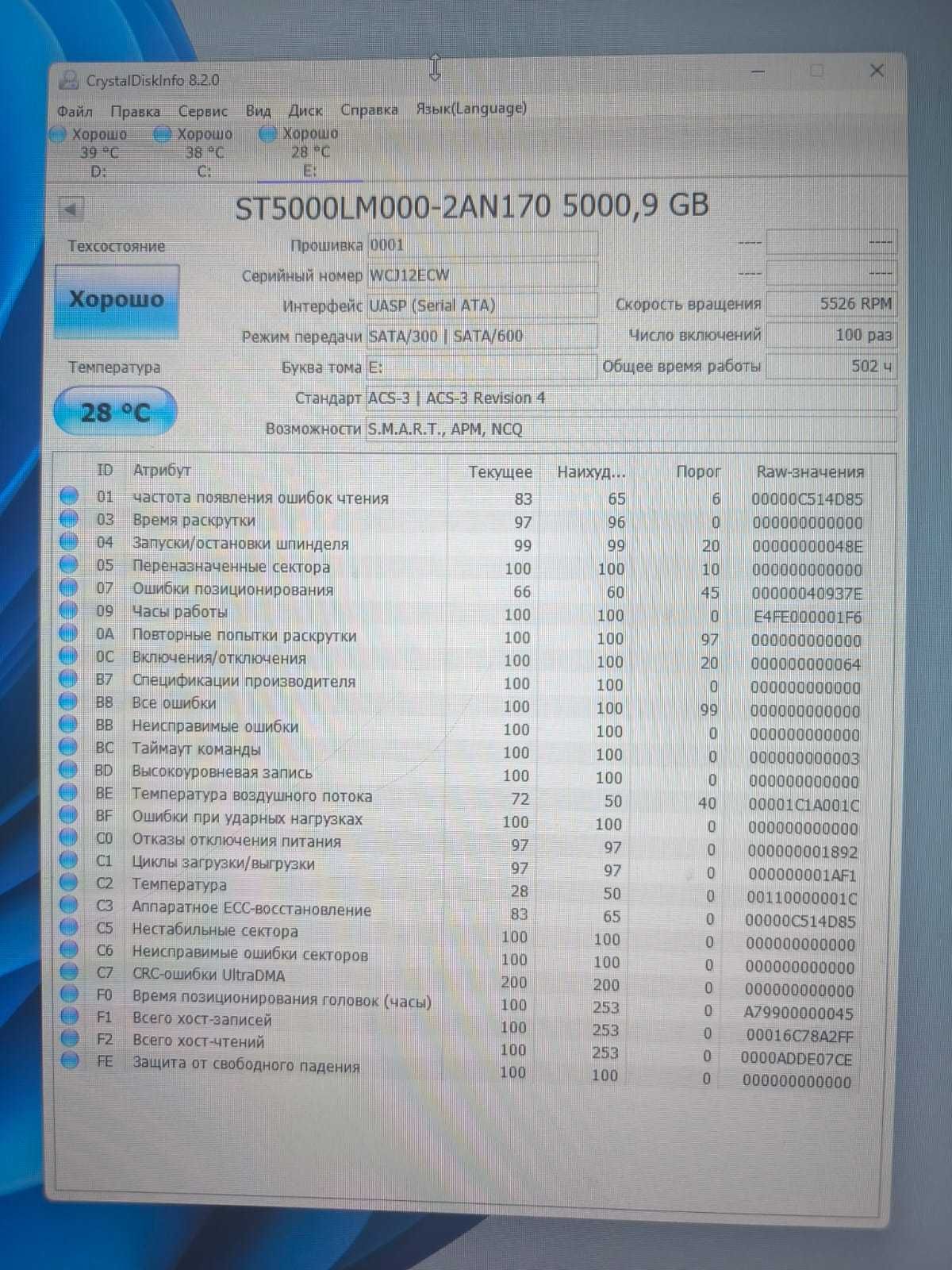Click the Возможности field S.M.A.R.T., APM, NCQ

(631, 429)
